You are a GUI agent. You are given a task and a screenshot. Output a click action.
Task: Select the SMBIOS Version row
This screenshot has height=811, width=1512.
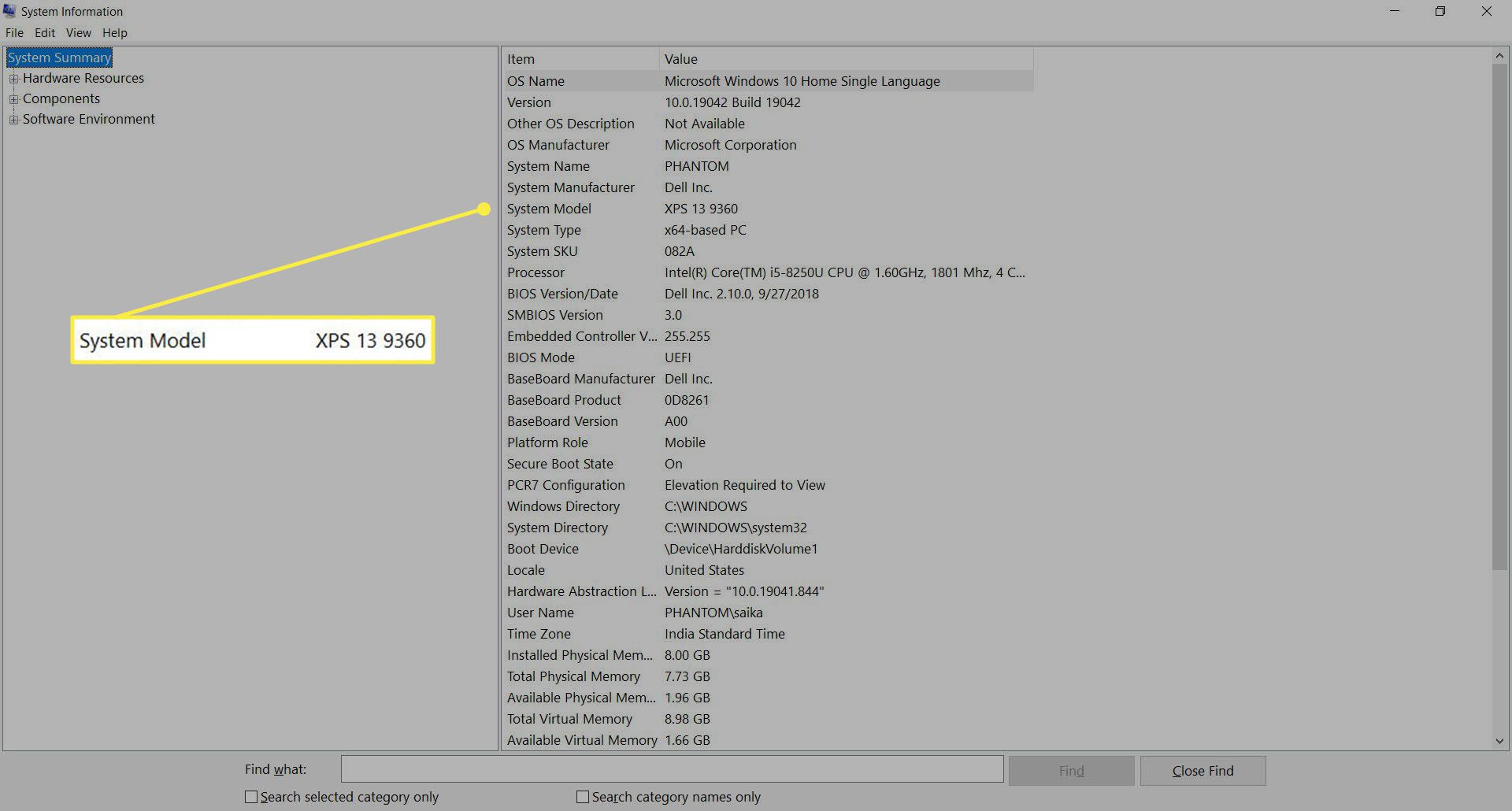click(x=768, y=315)
